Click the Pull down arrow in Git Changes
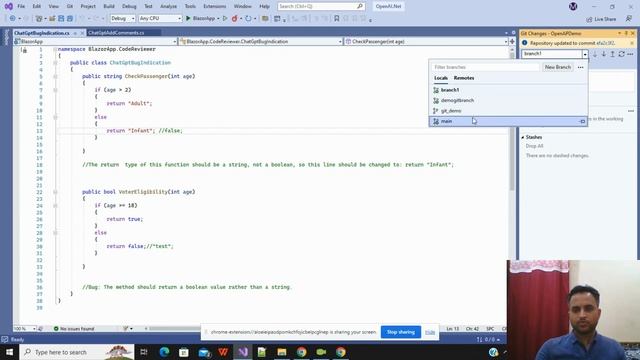Screen dimensions: 640x360 (604, 54)
